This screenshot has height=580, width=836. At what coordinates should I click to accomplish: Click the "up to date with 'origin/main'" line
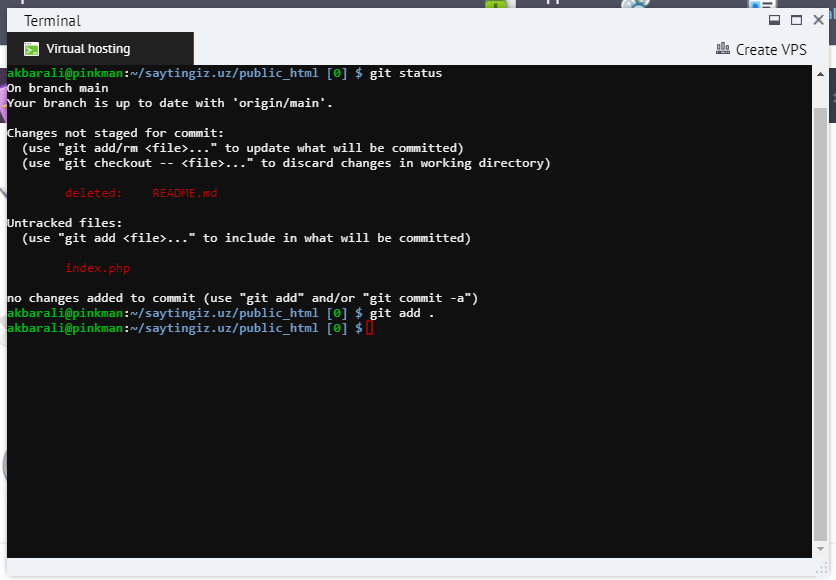click(x=170, y=103)
